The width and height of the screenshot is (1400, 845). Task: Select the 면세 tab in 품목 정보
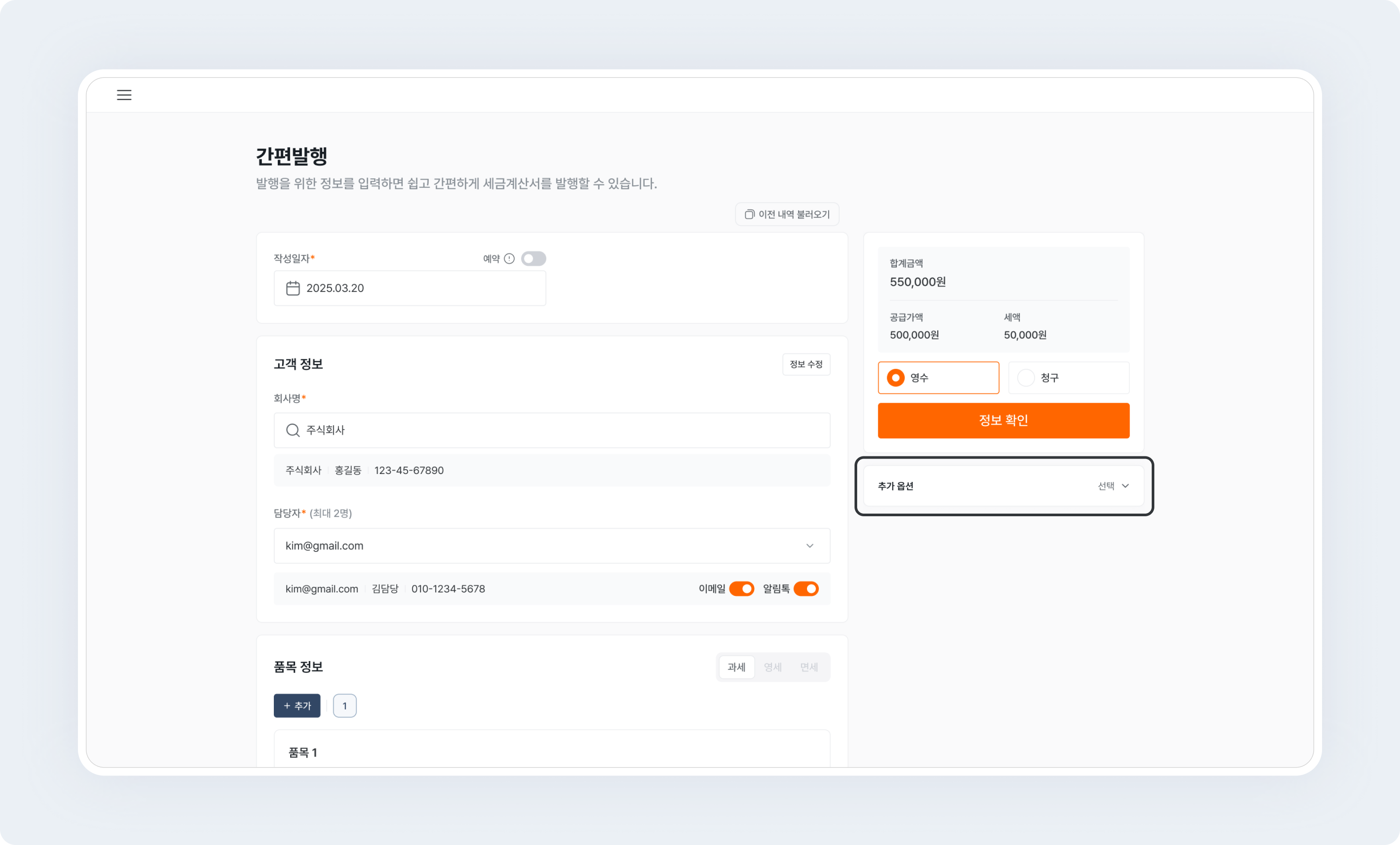point(809,667)
